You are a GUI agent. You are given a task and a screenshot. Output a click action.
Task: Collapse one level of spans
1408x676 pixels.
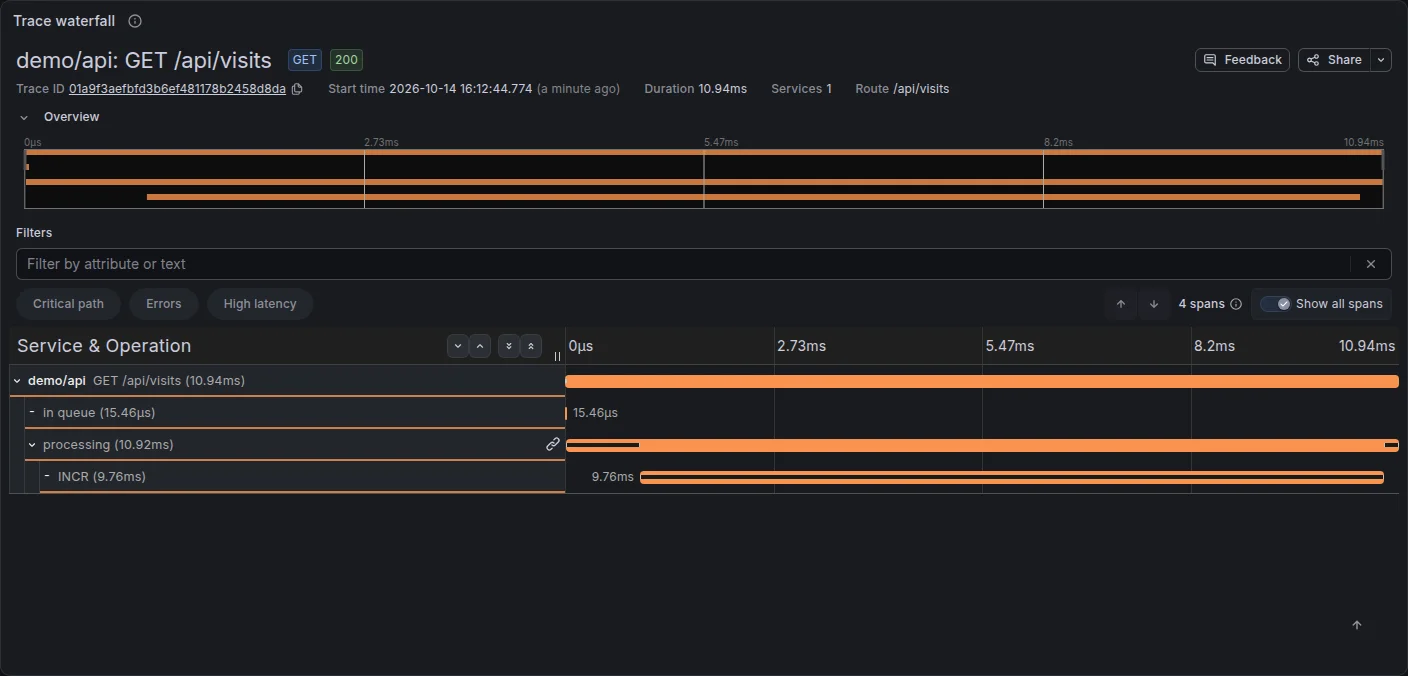(480, 346)
